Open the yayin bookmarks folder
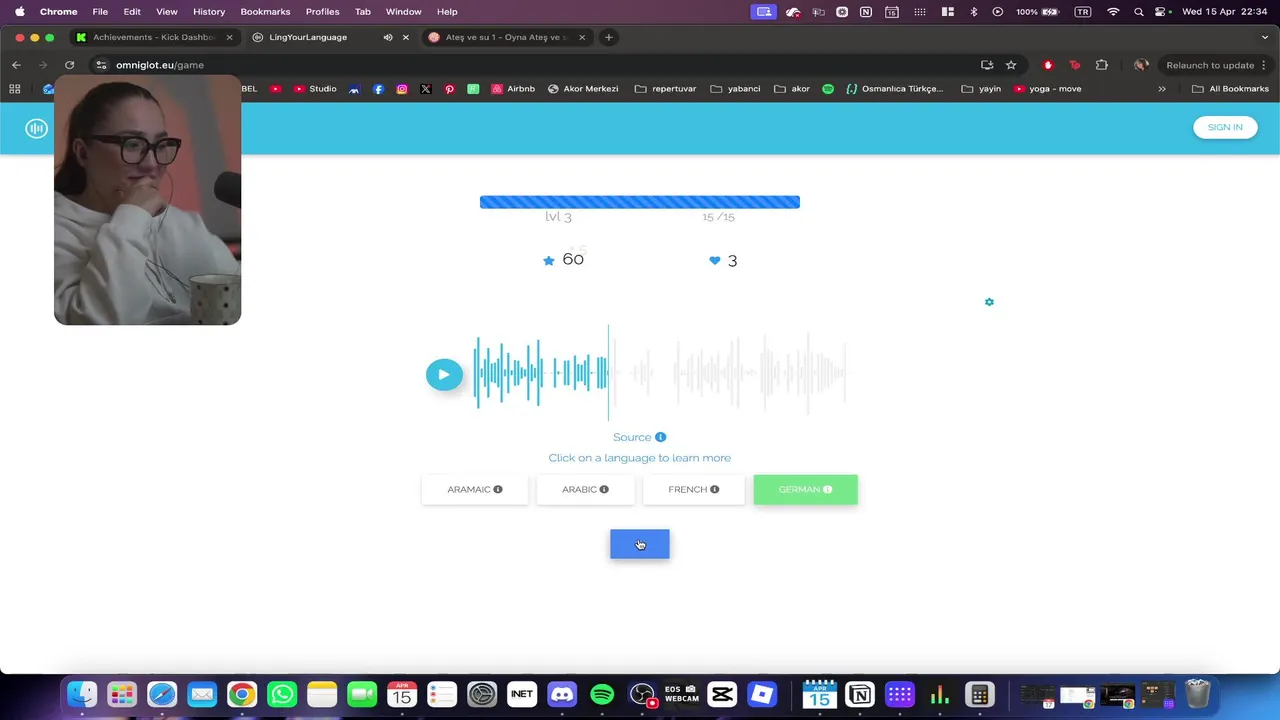1280x720 pixels. (x=981, y=89)
